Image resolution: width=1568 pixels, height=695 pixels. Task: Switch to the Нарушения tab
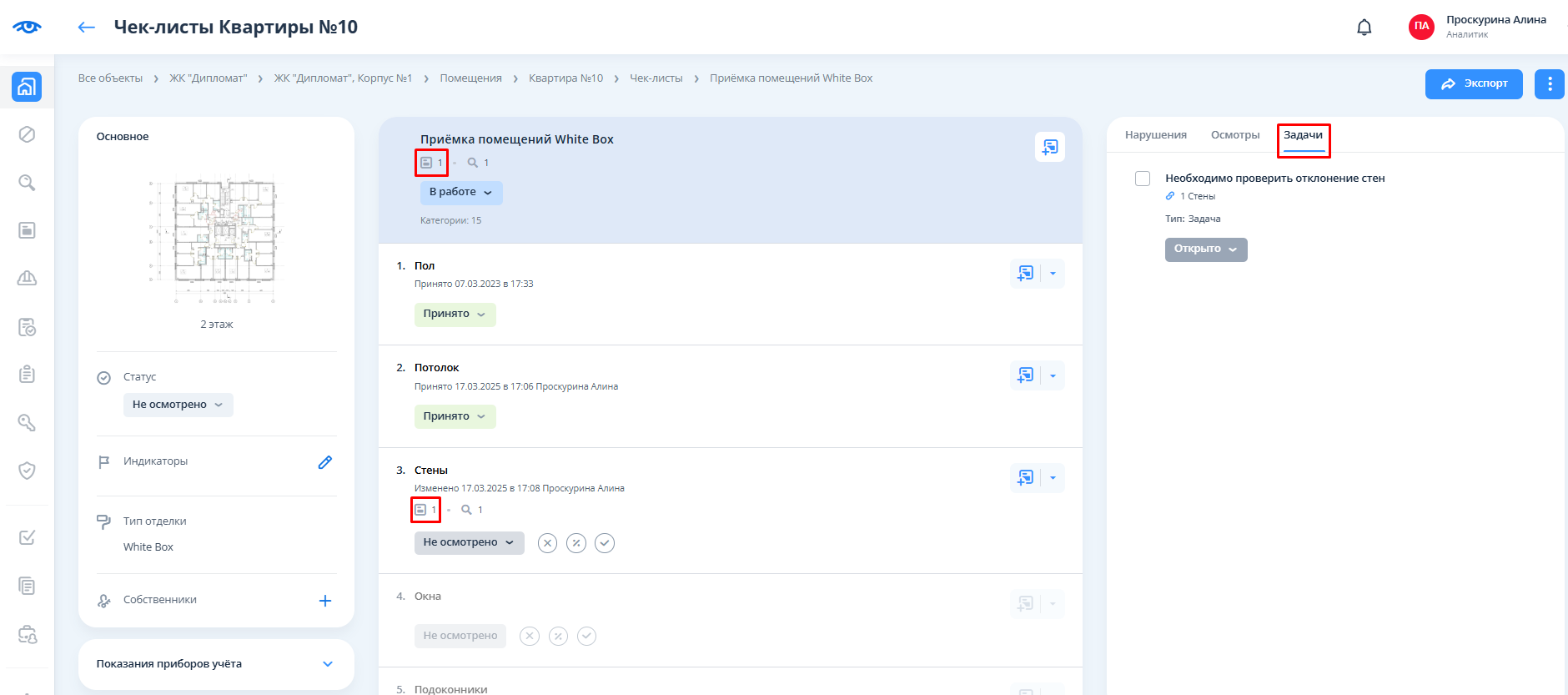[x=1155, y=135]
